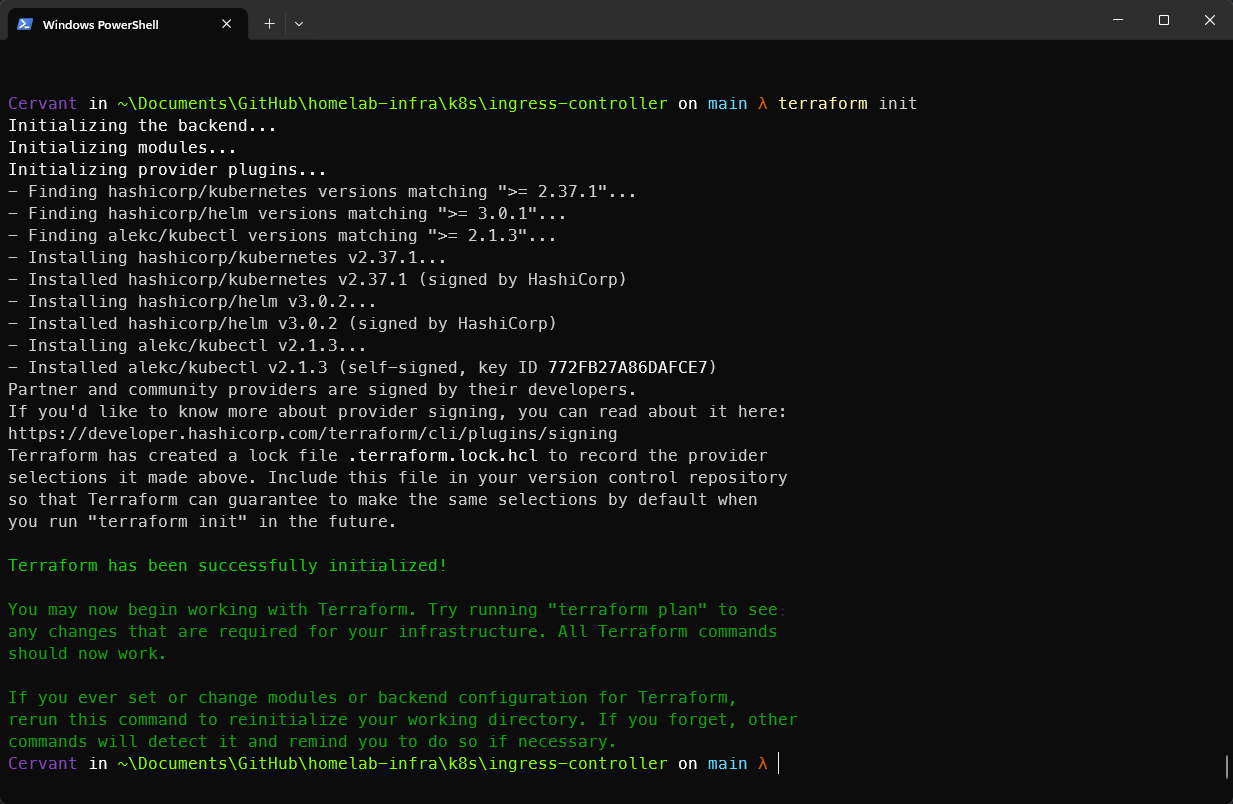The width and height of the screenshot is (1233, 804).
Task: Click the terminal vertical scrollbar thumb
Action: (1226, 766)
